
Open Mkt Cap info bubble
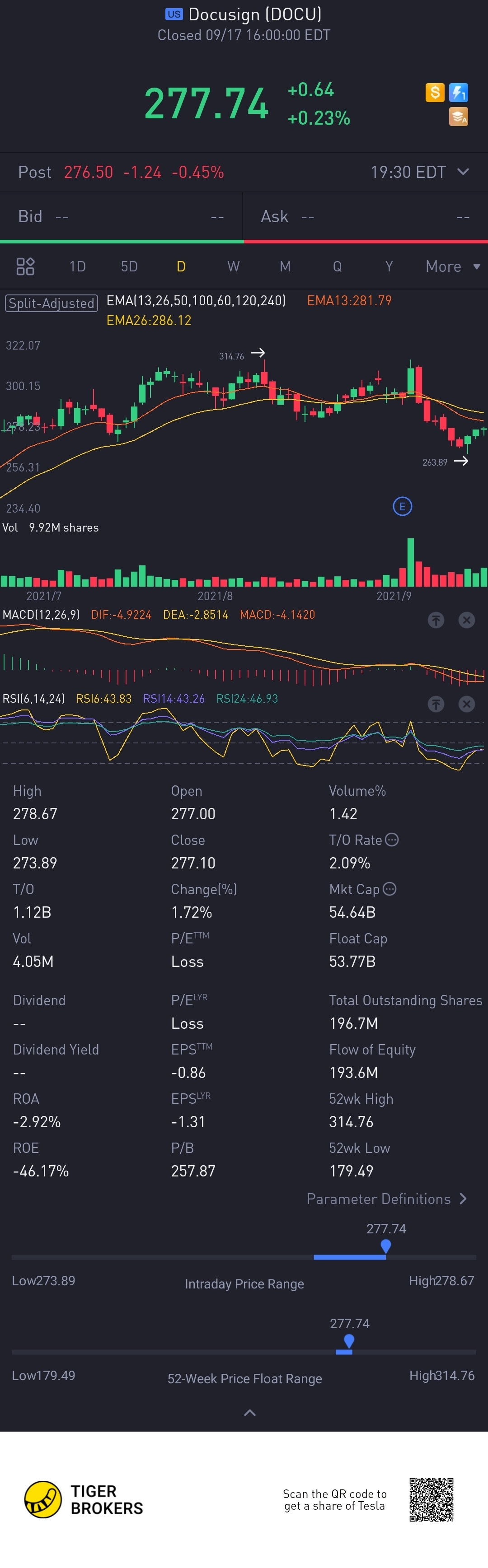pyautogui.click(x=389, y=889)
